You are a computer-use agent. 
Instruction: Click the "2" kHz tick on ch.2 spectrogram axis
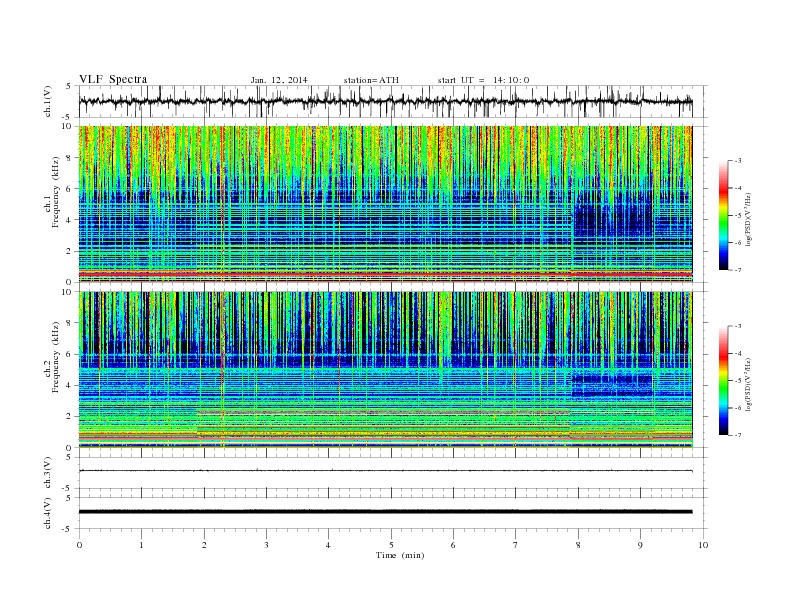(69, 417)
